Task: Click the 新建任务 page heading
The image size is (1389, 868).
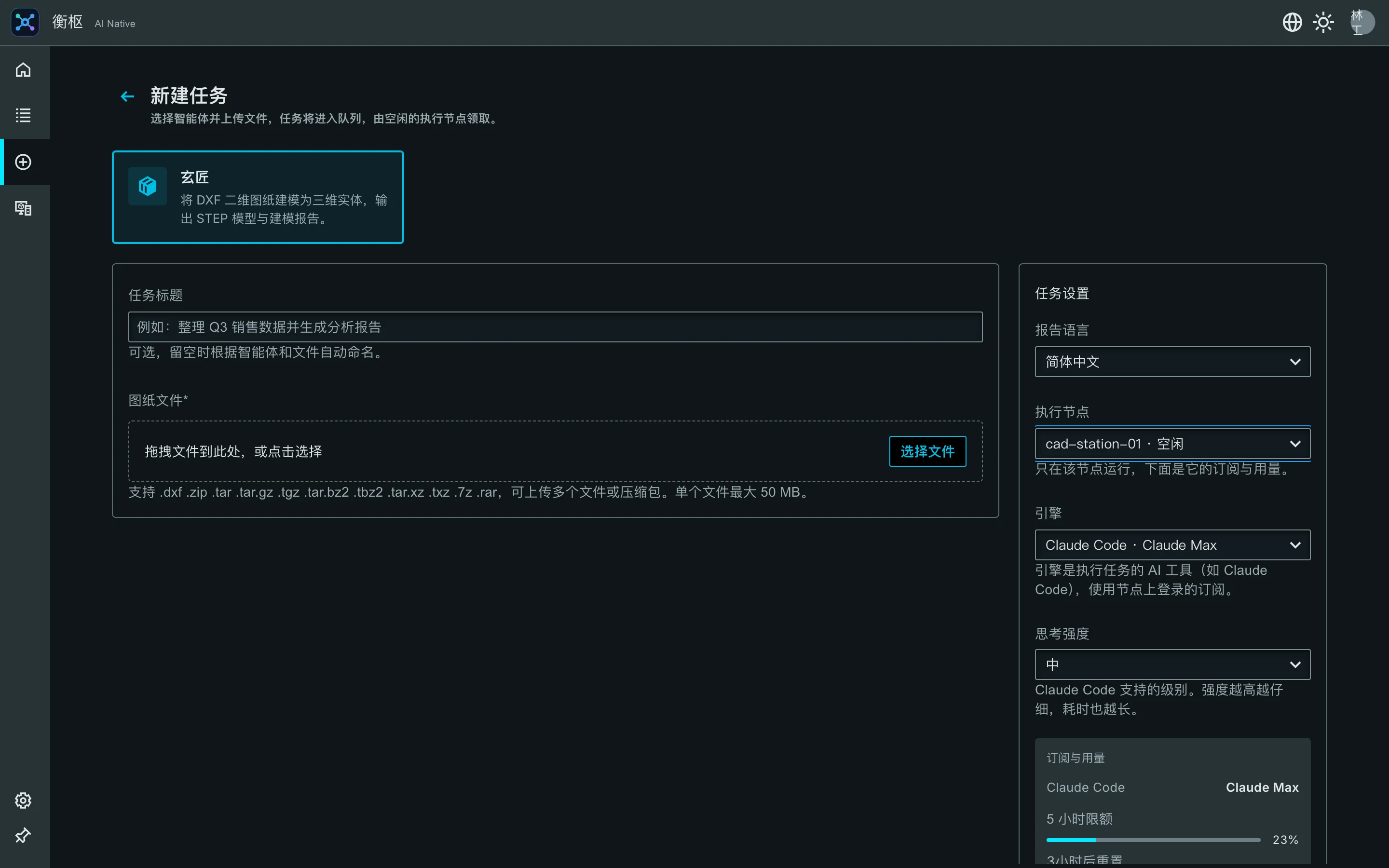Action: tap(189, 96)
